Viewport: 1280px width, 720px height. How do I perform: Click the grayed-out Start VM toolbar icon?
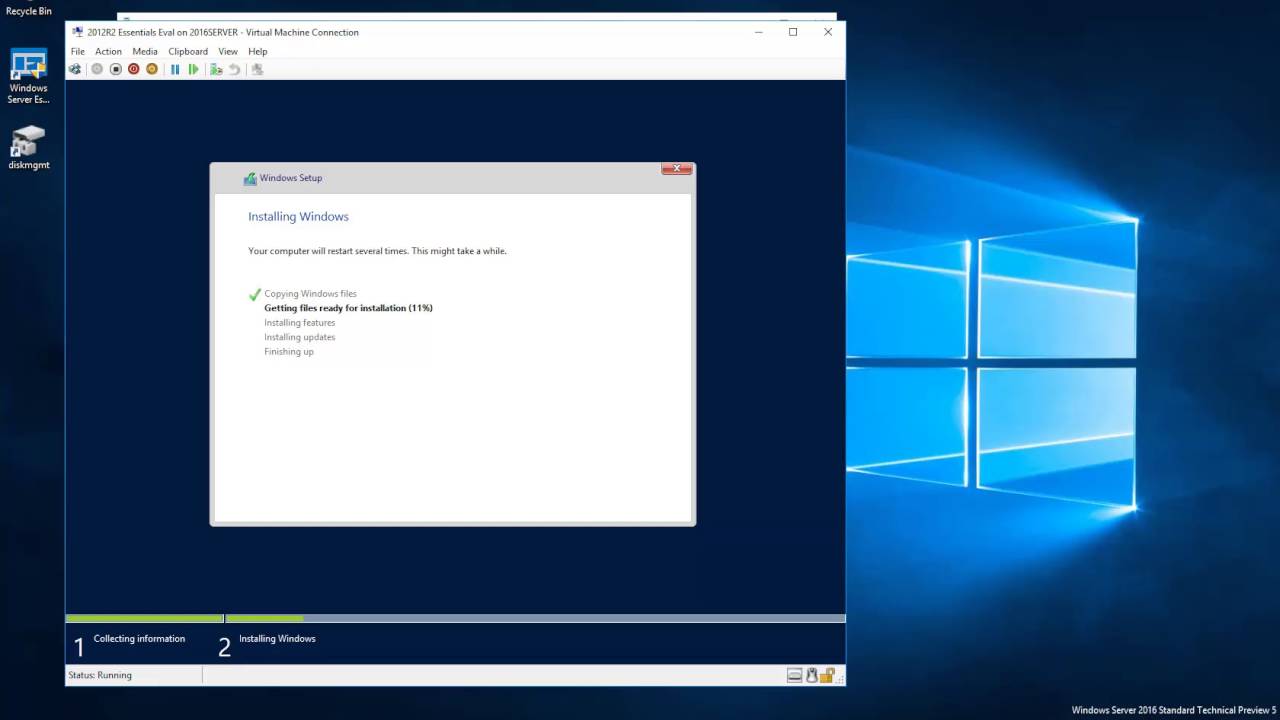click(x=97, y=69)
